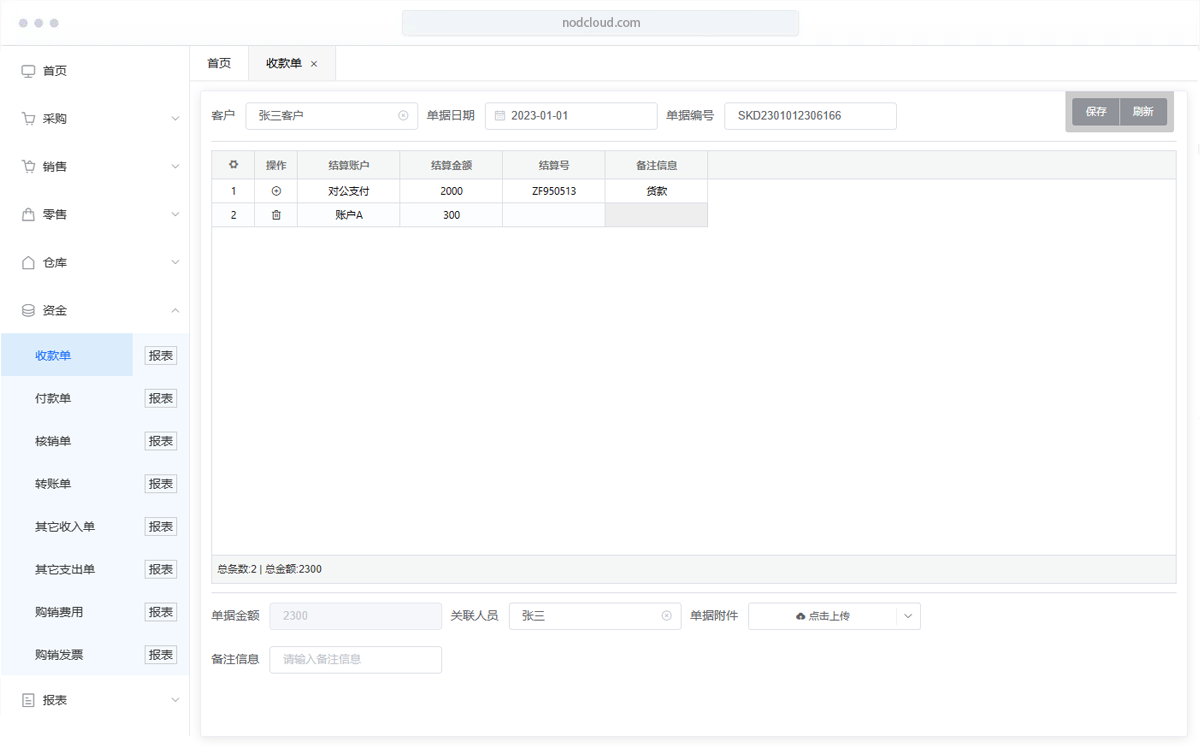Click the table settings gear icon
The width and height of the screenshot is (1200, 749).
pos(233,165)
